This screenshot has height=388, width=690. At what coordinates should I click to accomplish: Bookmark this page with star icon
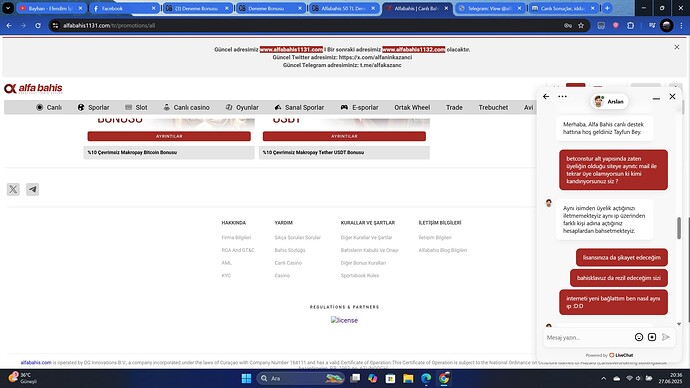coord(581,26)
